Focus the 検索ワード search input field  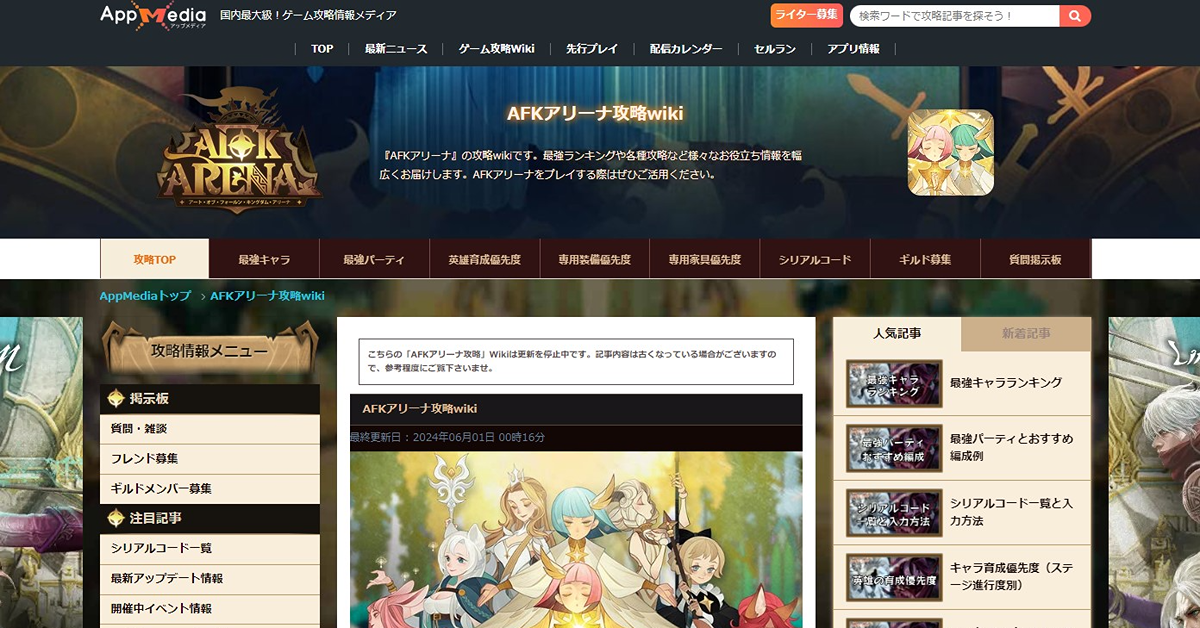(x=954, y=16)
